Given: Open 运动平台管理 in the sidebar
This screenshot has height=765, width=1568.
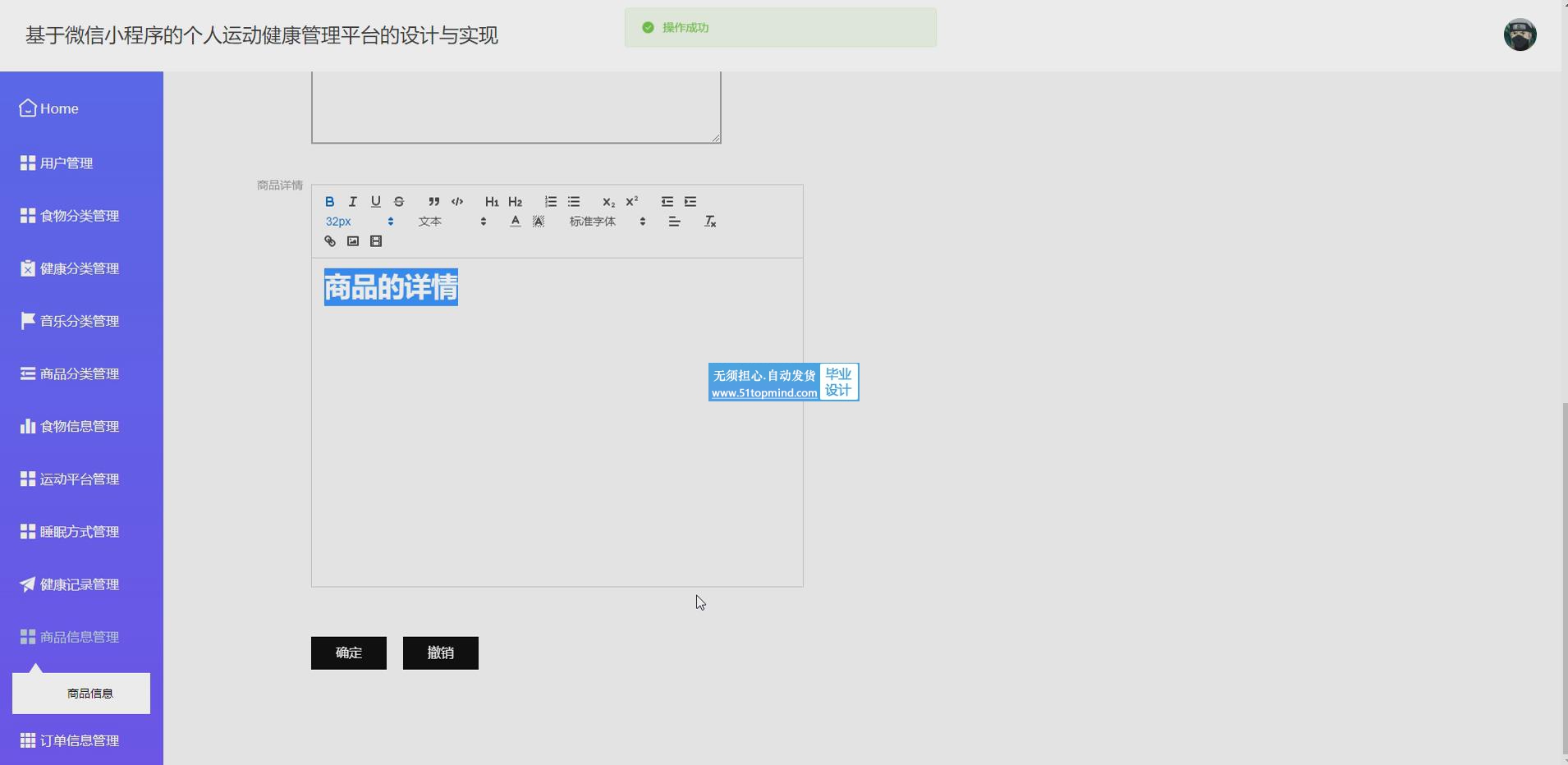Looking at the screenshot, I should pyautogui.click(x=81, y=479).
